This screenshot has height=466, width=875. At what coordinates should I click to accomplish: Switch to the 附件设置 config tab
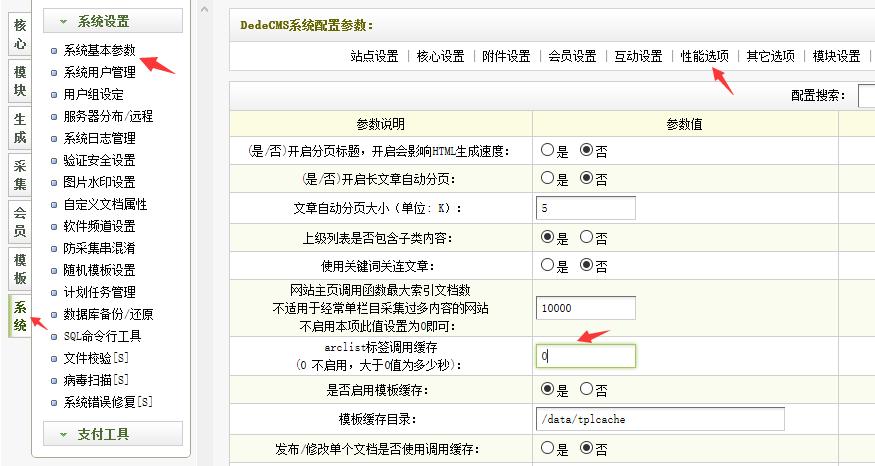(x=506, y=56)
